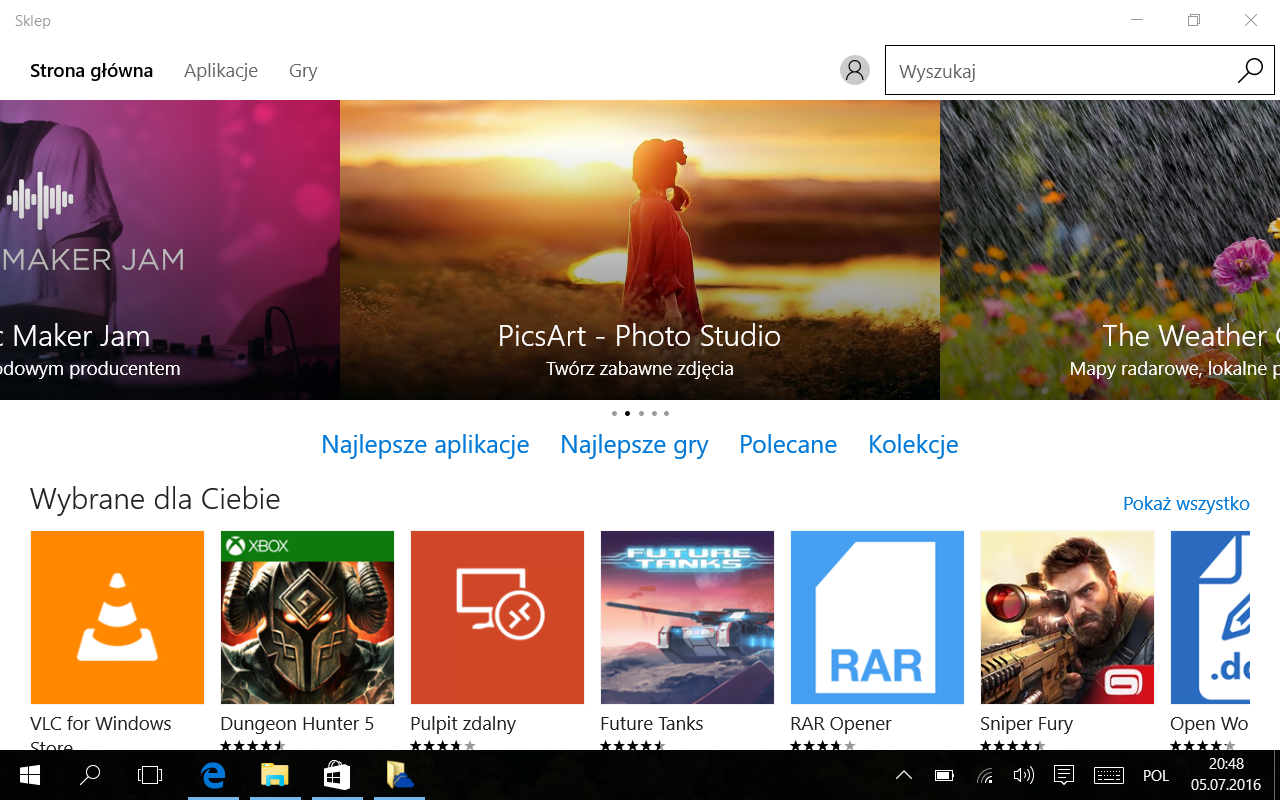Open the Open Word document app tile

tap(1210, 617)
